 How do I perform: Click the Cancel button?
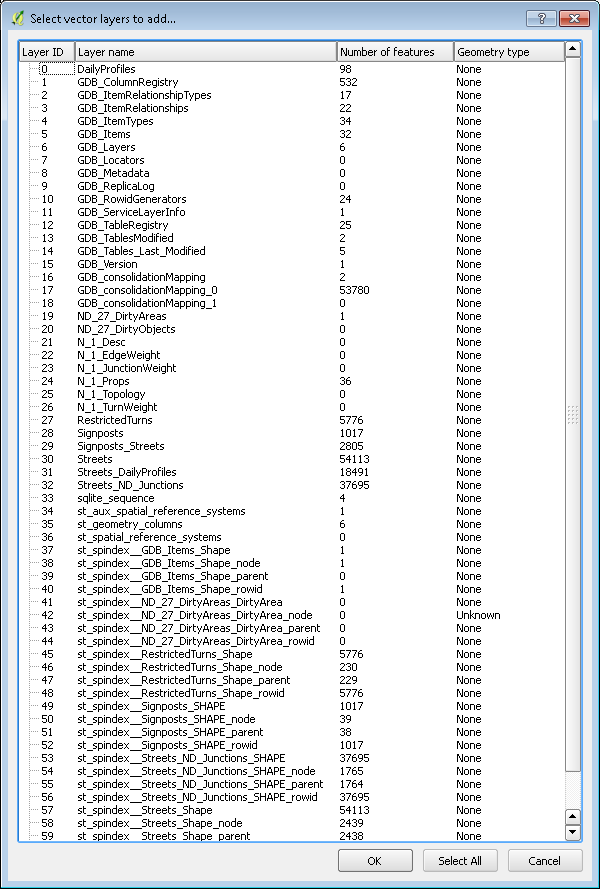[x=544, y=861]
